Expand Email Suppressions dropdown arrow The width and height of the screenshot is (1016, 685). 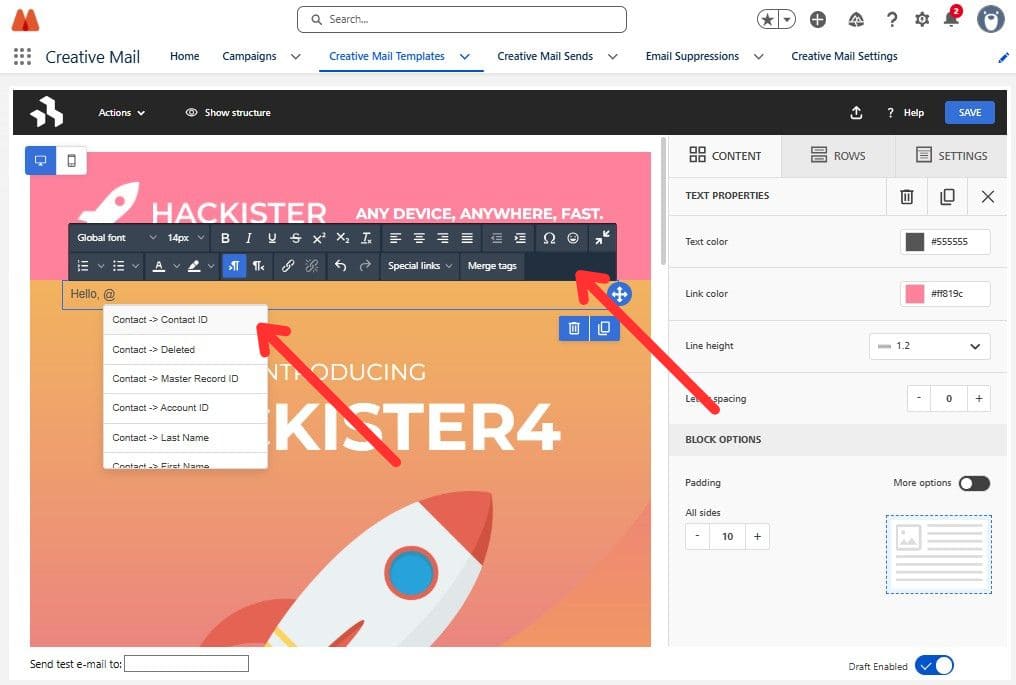[x=758, y=56]
